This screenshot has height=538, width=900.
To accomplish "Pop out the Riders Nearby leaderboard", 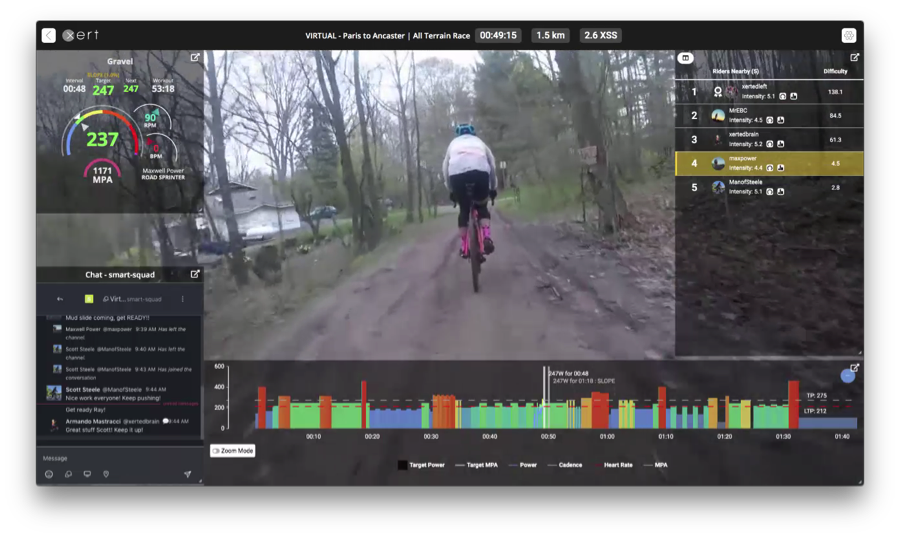I will click(x=855, y=58).
